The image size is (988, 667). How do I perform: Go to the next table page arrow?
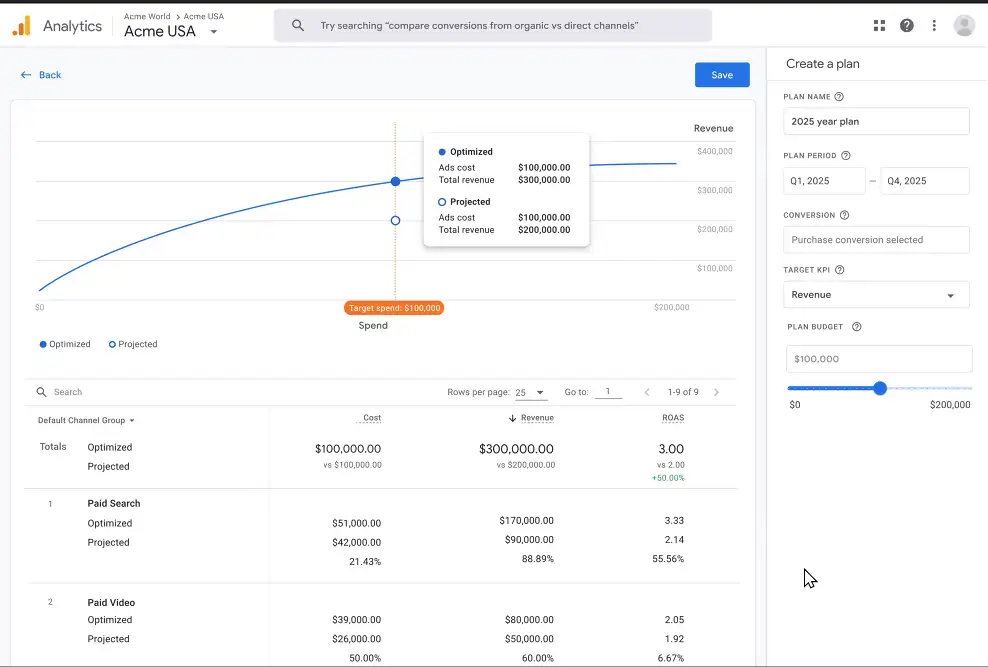coord(716,393)
